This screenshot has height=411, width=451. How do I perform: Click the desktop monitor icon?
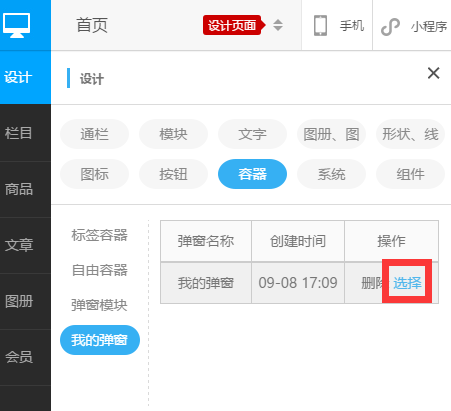[x=17, y=25]
